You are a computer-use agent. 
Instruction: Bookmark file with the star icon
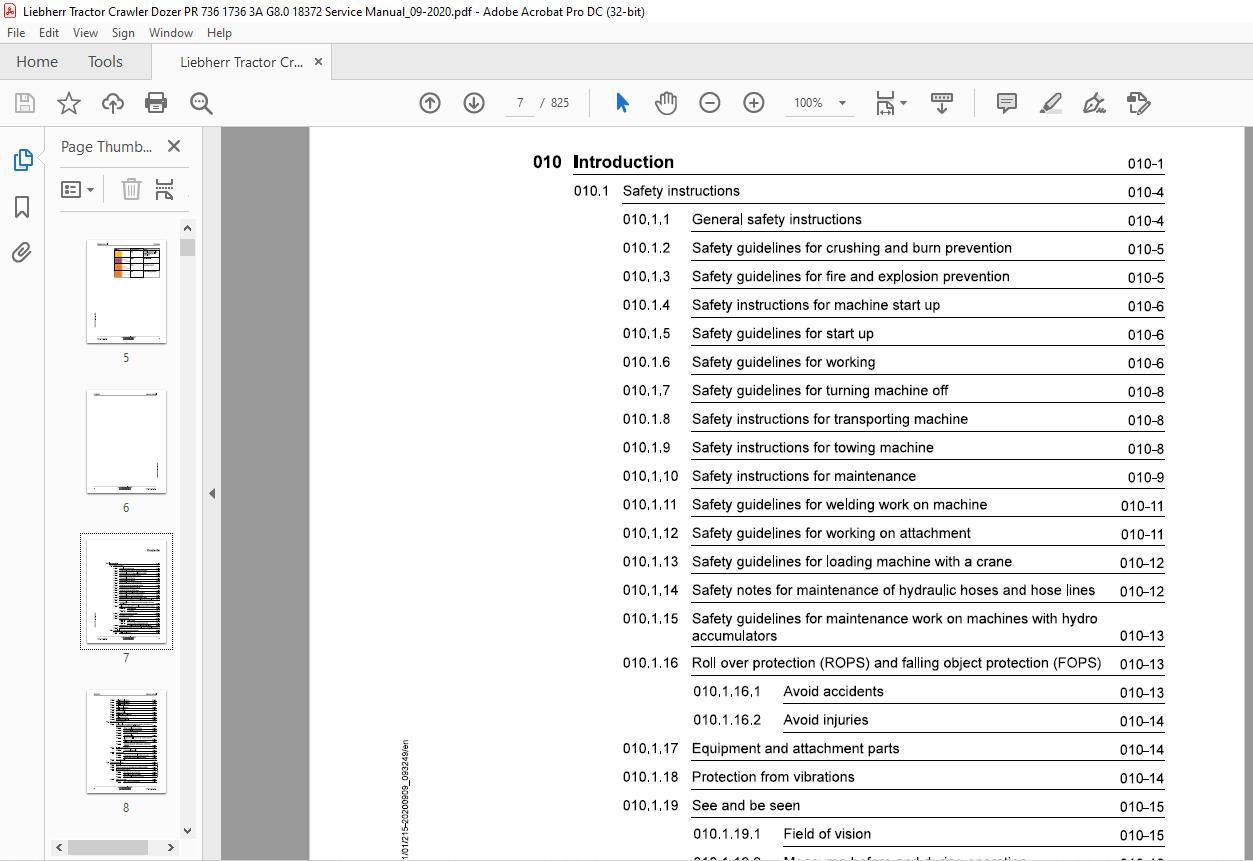(x=68, y=103)
